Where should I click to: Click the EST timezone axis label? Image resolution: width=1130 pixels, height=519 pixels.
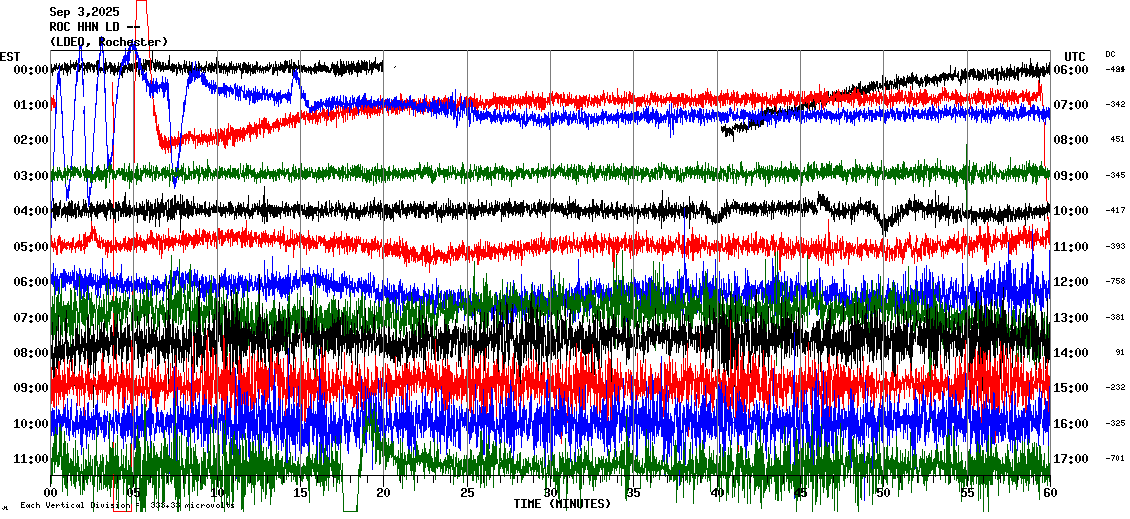10,56
